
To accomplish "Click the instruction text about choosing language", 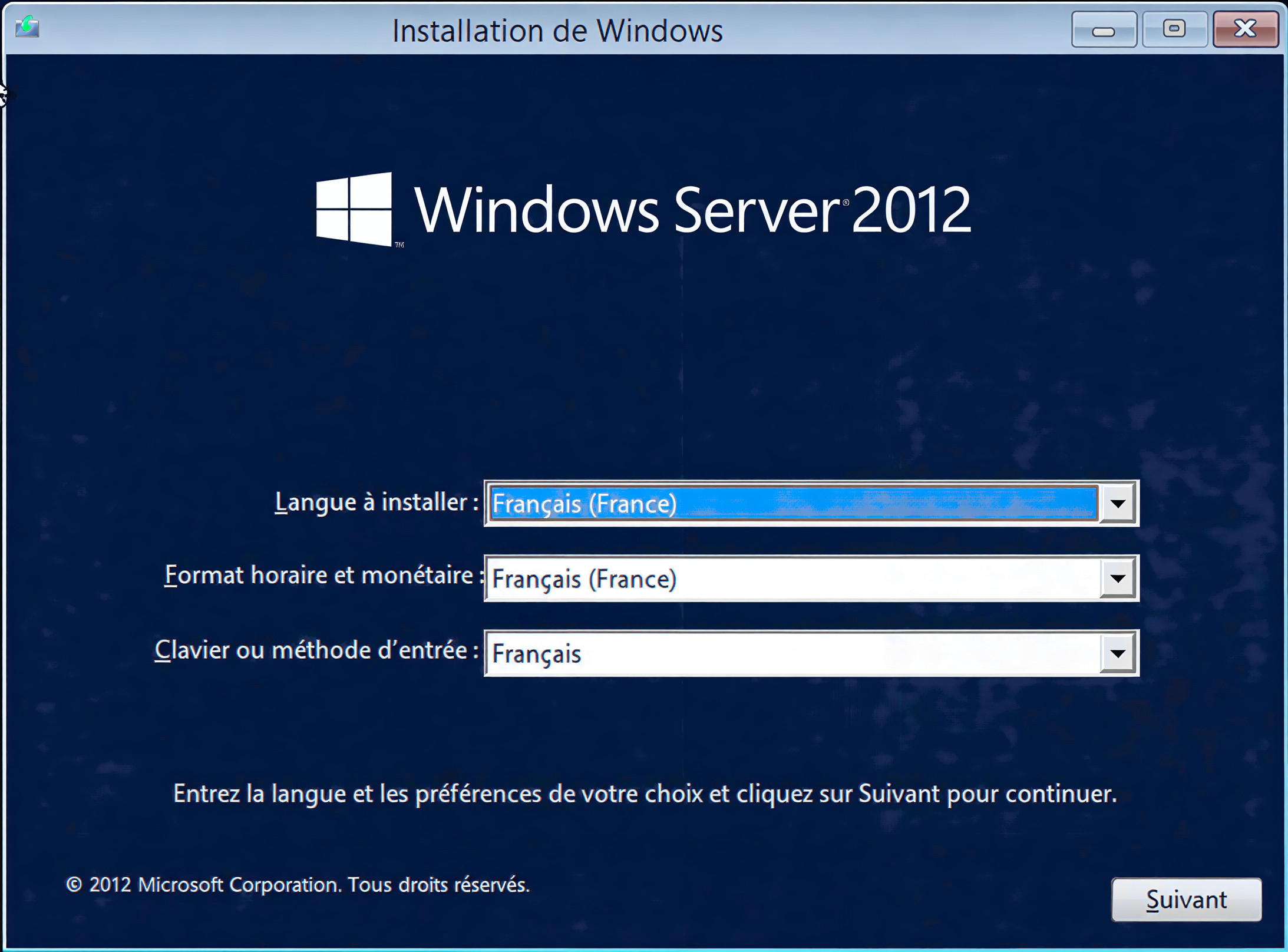I will coord(645,794).
